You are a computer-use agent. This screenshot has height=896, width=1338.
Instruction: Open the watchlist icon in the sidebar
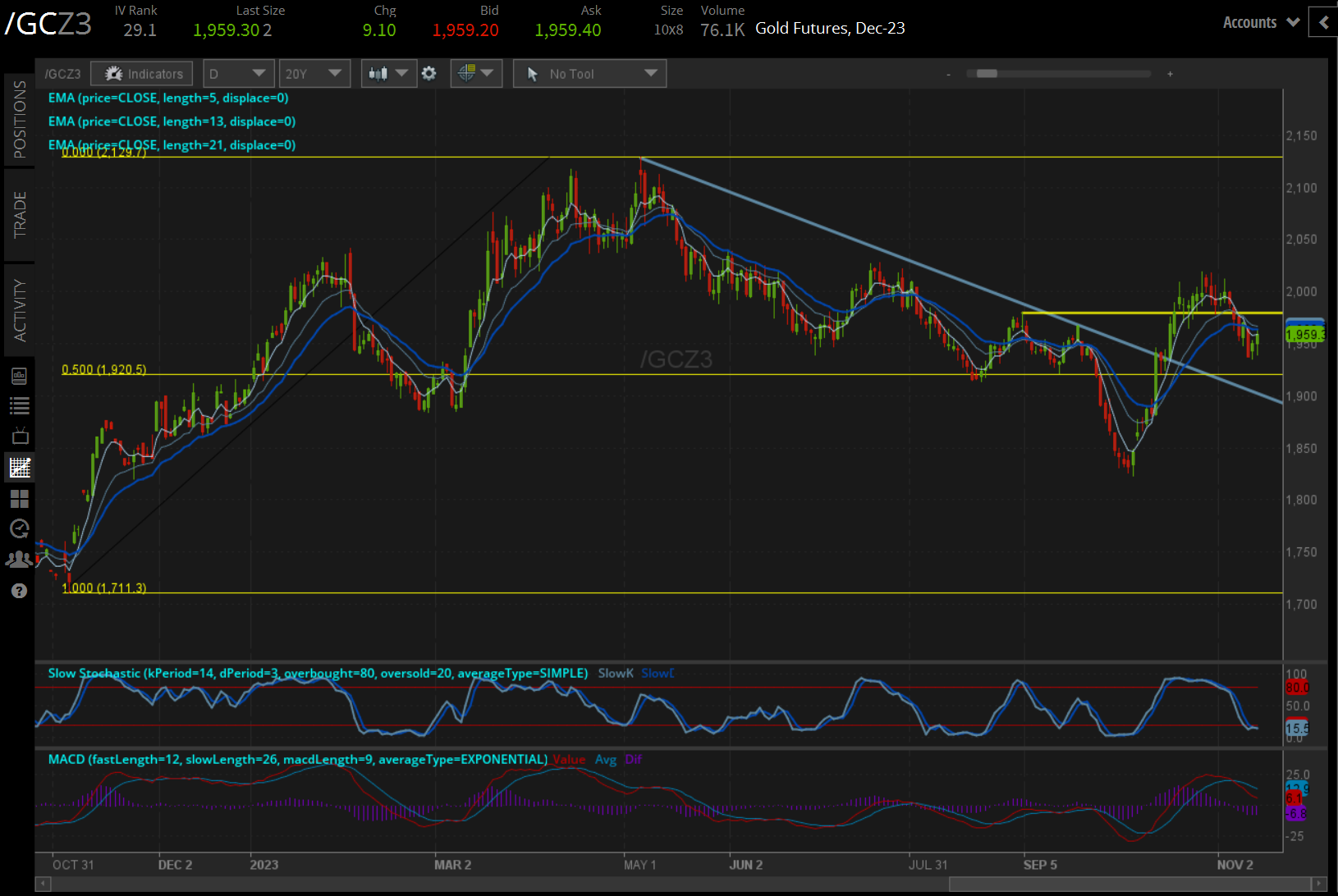tap(19, 405)
